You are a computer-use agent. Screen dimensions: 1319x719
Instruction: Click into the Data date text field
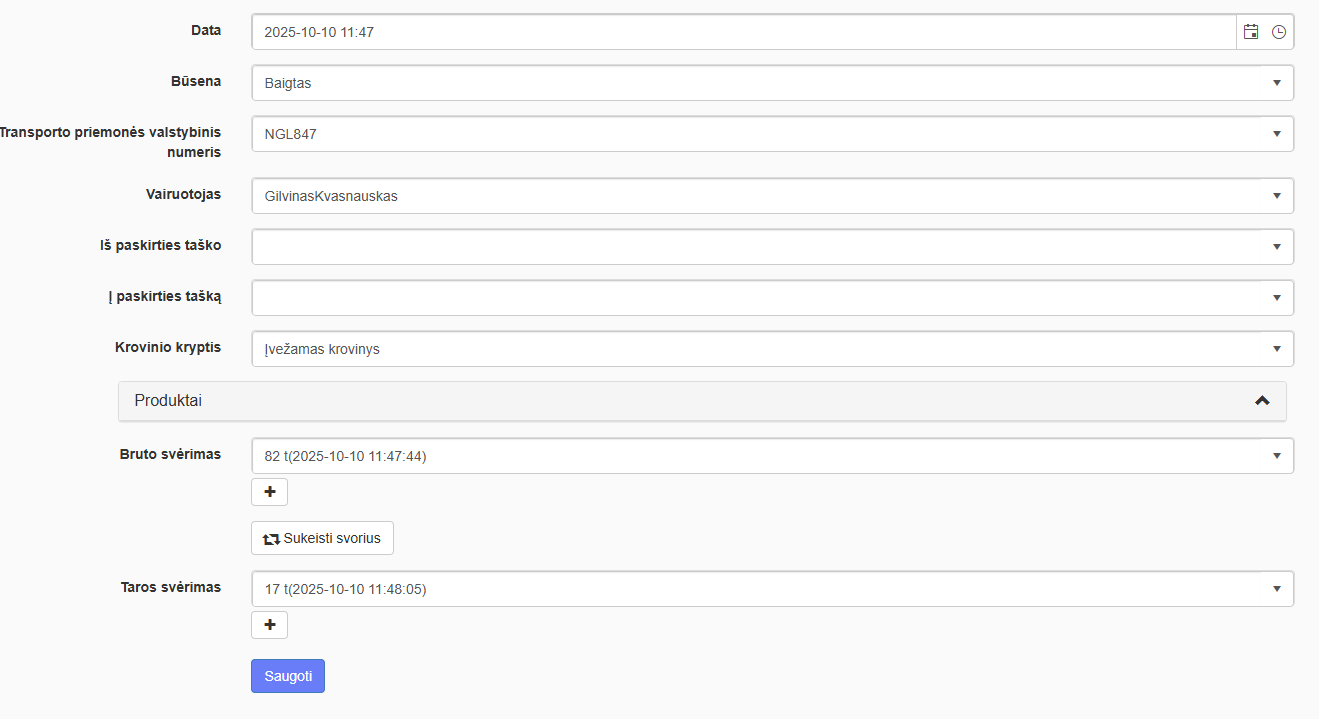(x=740, y=32)
